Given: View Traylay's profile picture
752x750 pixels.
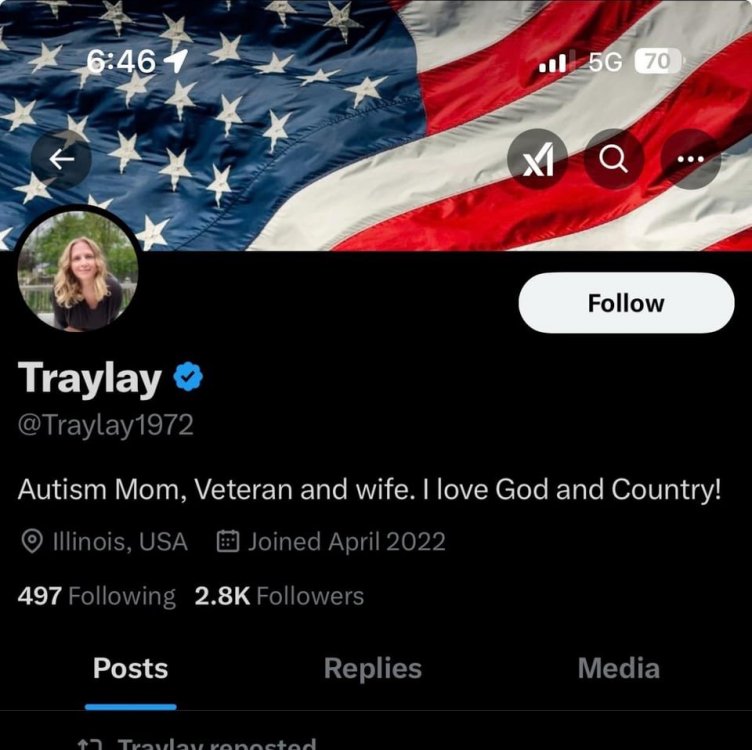Looking at the screenshot, I should 78,270.
